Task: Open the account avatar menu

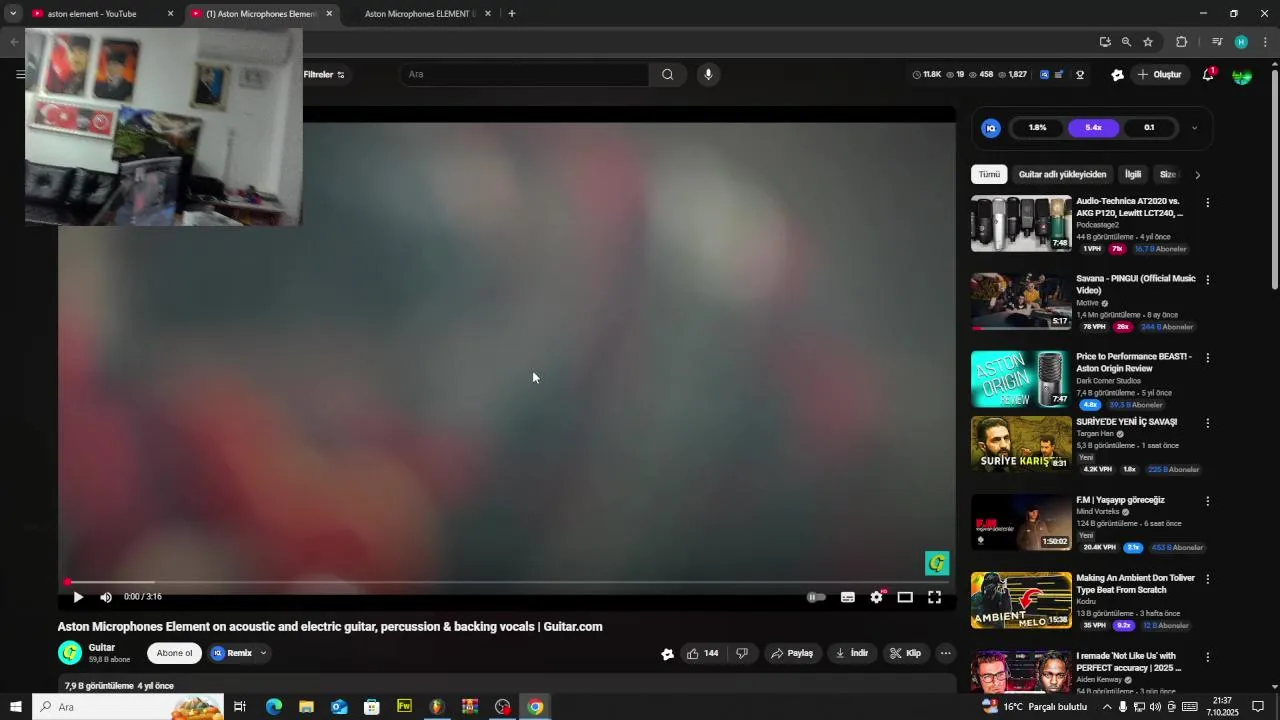Action: (1242, 75)
